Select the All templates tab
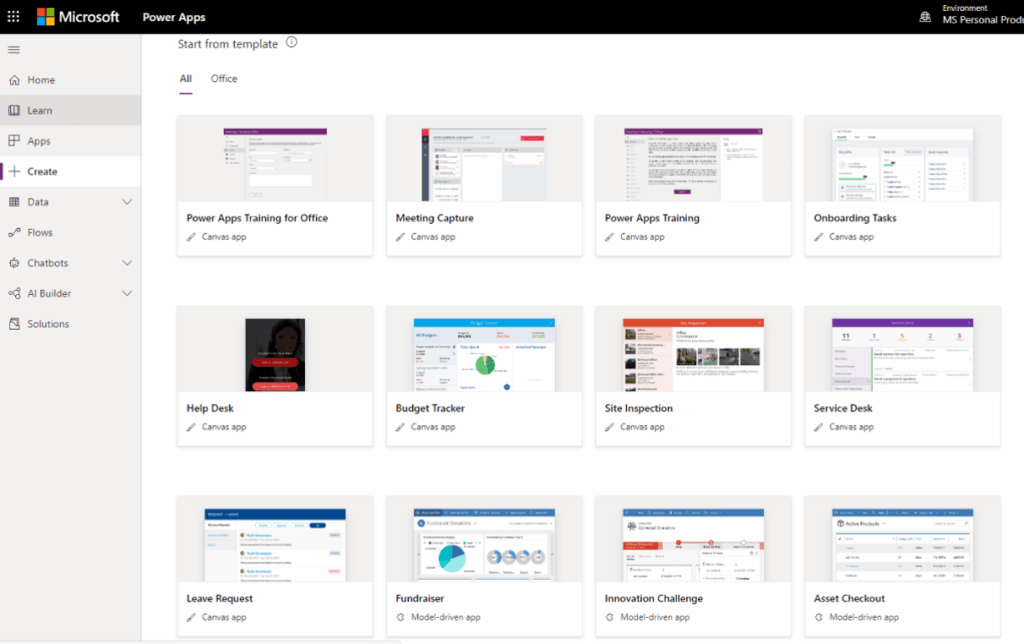 click(184, 78)
